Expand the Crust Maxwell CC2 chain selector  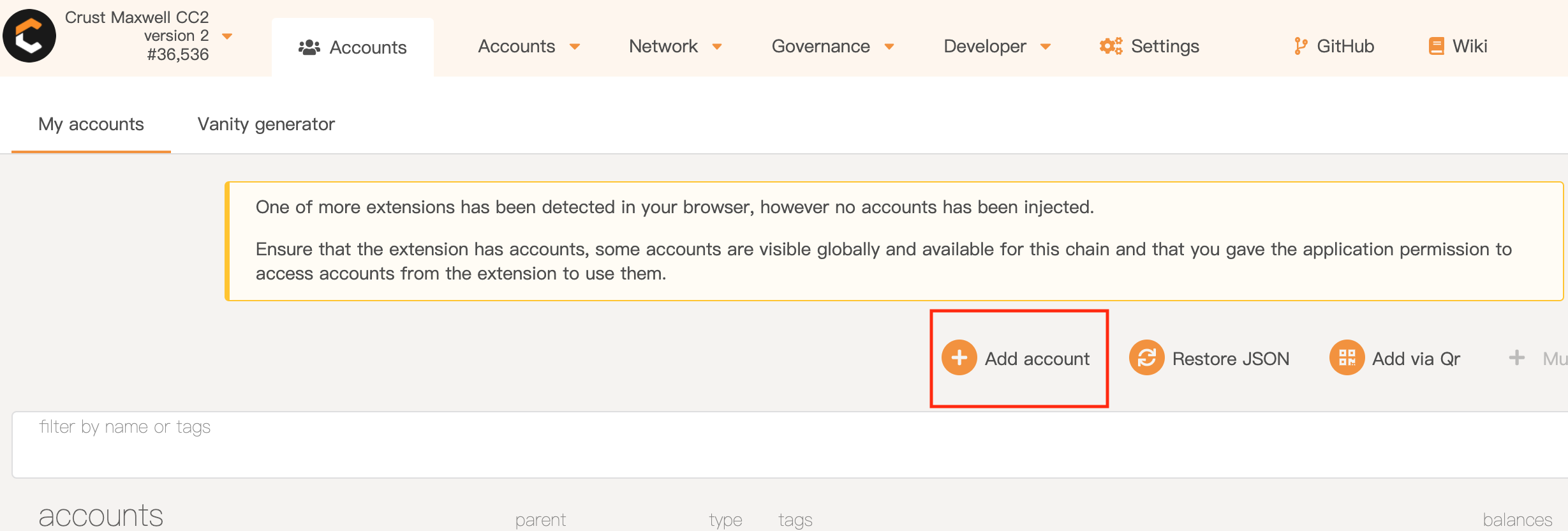[227, 36]
